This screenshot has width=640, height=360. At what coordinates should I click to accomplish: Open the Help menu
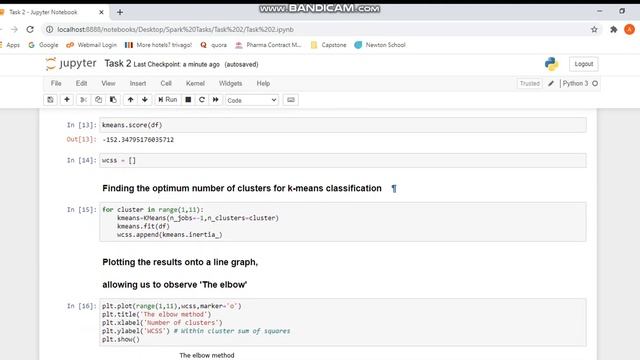(x=263, y=83)
